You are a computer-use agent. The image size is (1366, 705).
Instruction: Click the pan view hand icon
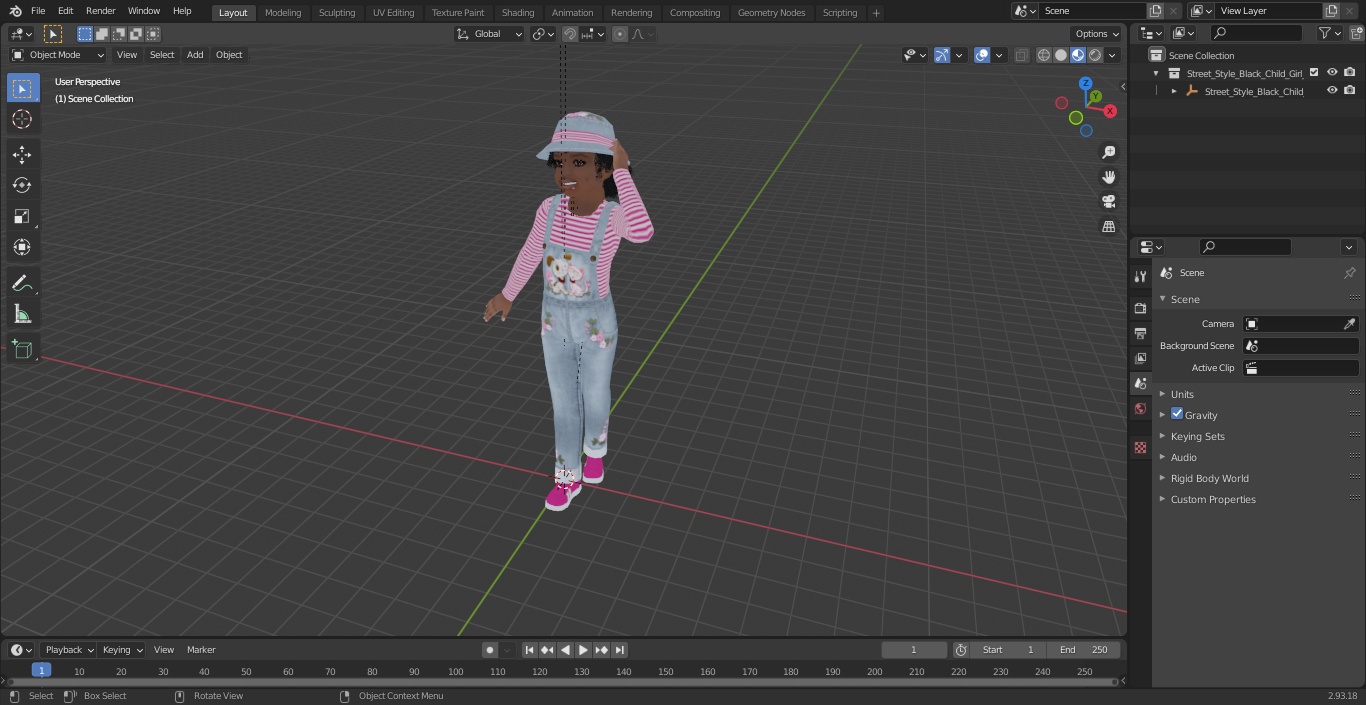coord(1108,177)
